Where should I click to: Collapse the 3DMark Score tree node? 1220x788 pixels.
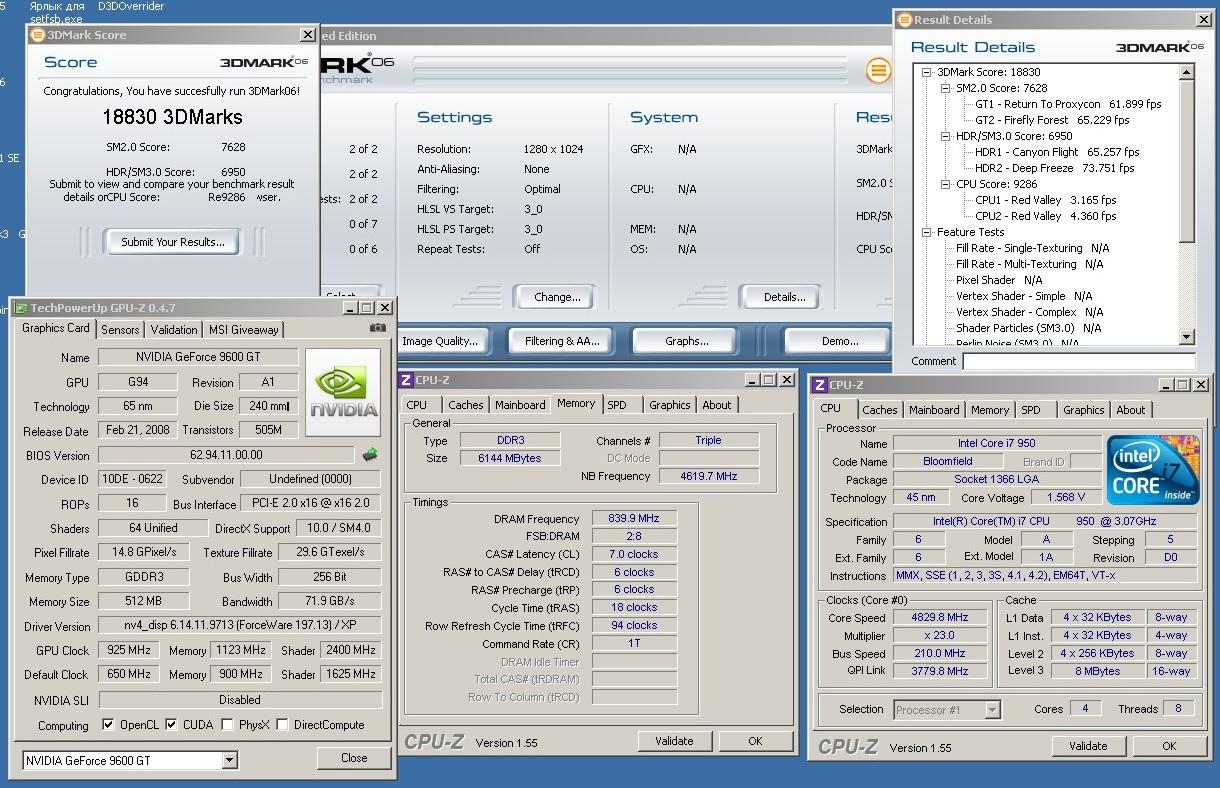[927, 72]
